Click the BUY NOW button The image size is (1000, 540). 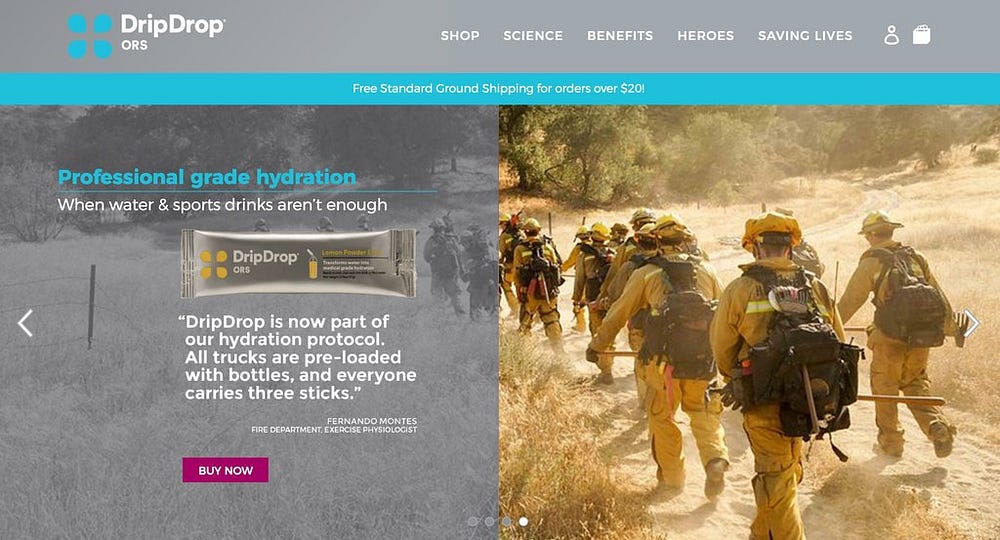click(225, 470)
